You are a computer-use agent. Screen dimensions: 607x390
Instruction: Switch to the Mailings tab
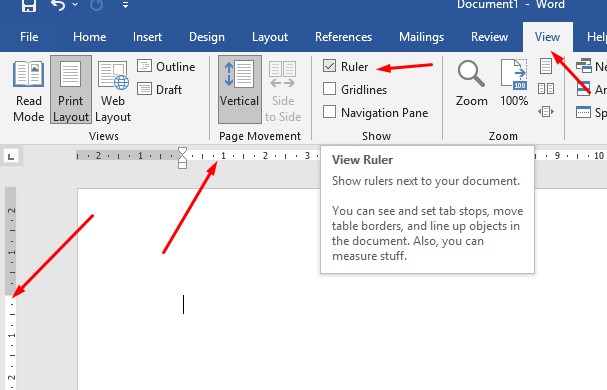[x=422, y=37]
